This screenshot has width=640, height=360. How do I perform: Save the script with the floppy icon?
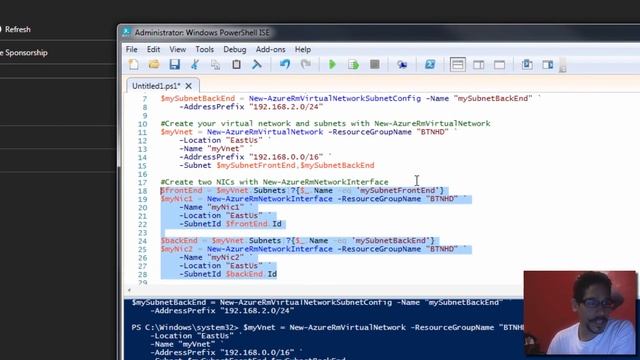coord(175,64)
